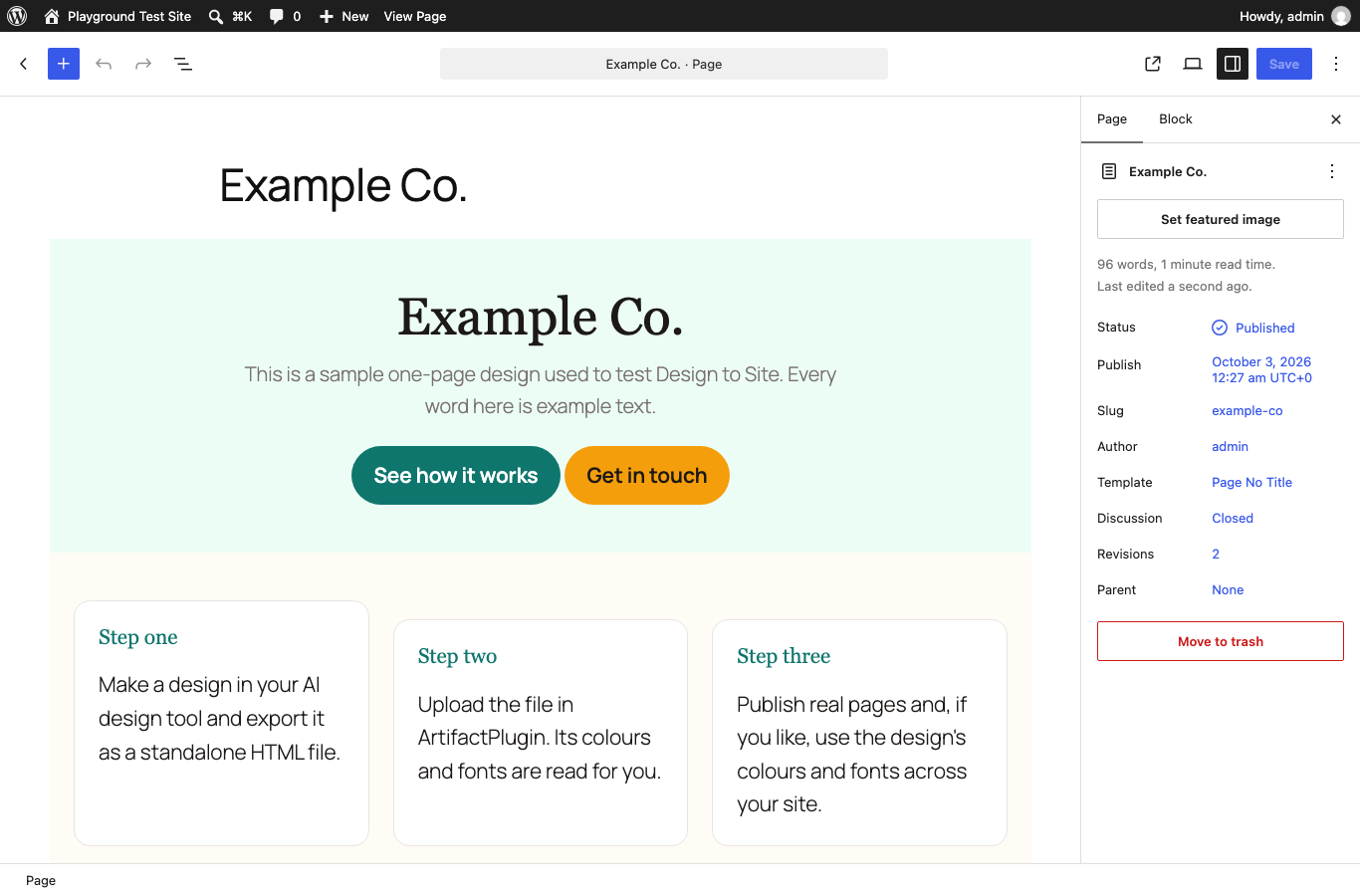1360x896 pixels.
Task: Open the device preview dropdown
Action: click(x=1193, y=64)
